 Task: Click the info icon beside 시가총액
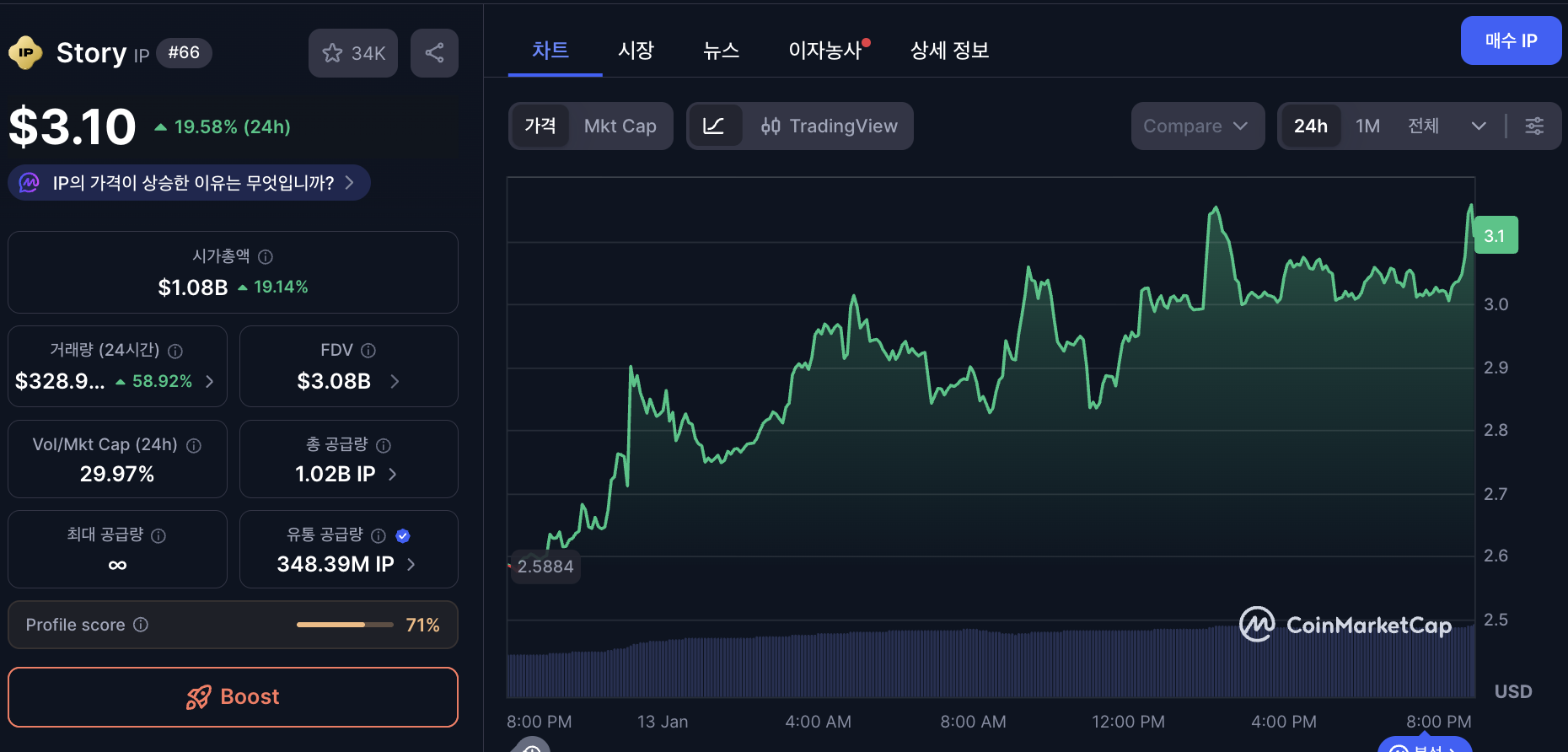tap(266, 256)
